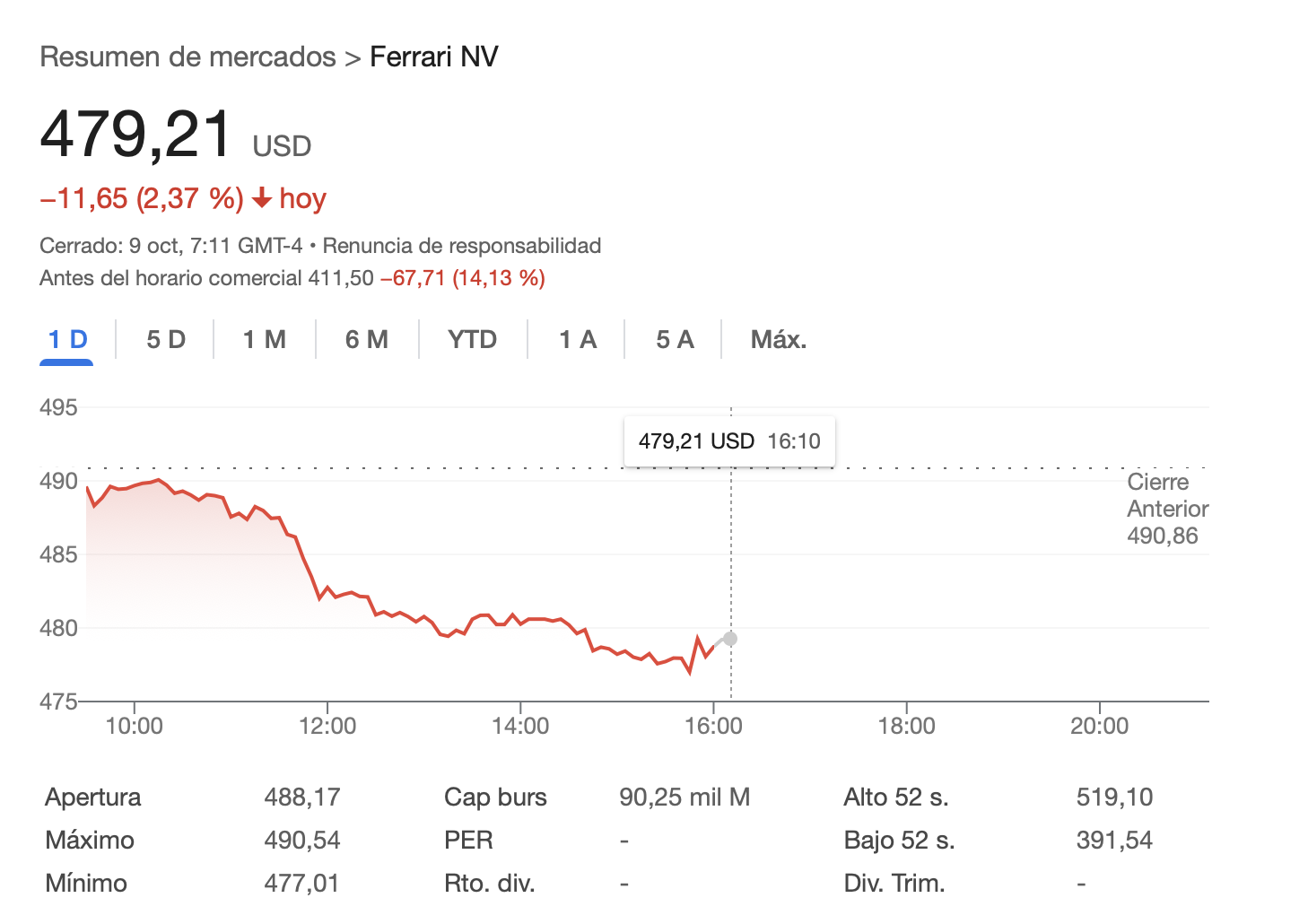Show the 1 A chart range
This screenshot has height=924, width=1308.
click(x=578, y=340)
